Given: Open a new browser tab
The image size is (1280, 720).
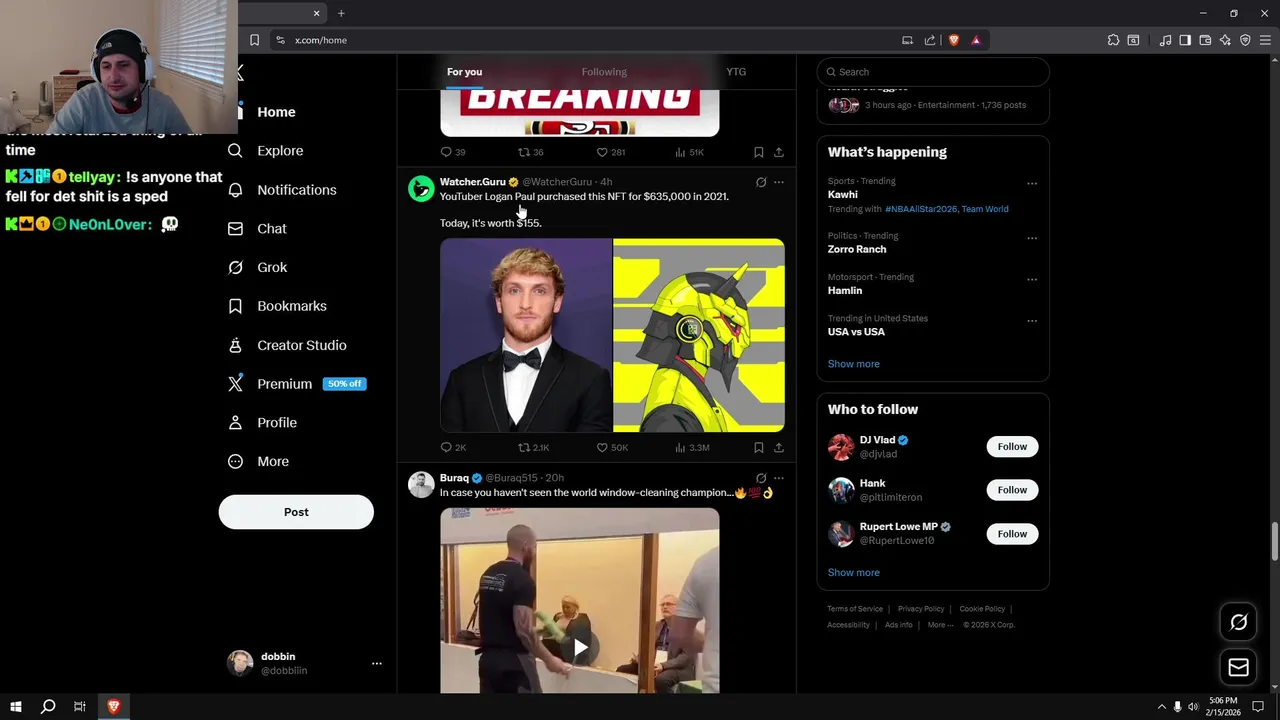Looking at the screenshot, I should point(341,13).
